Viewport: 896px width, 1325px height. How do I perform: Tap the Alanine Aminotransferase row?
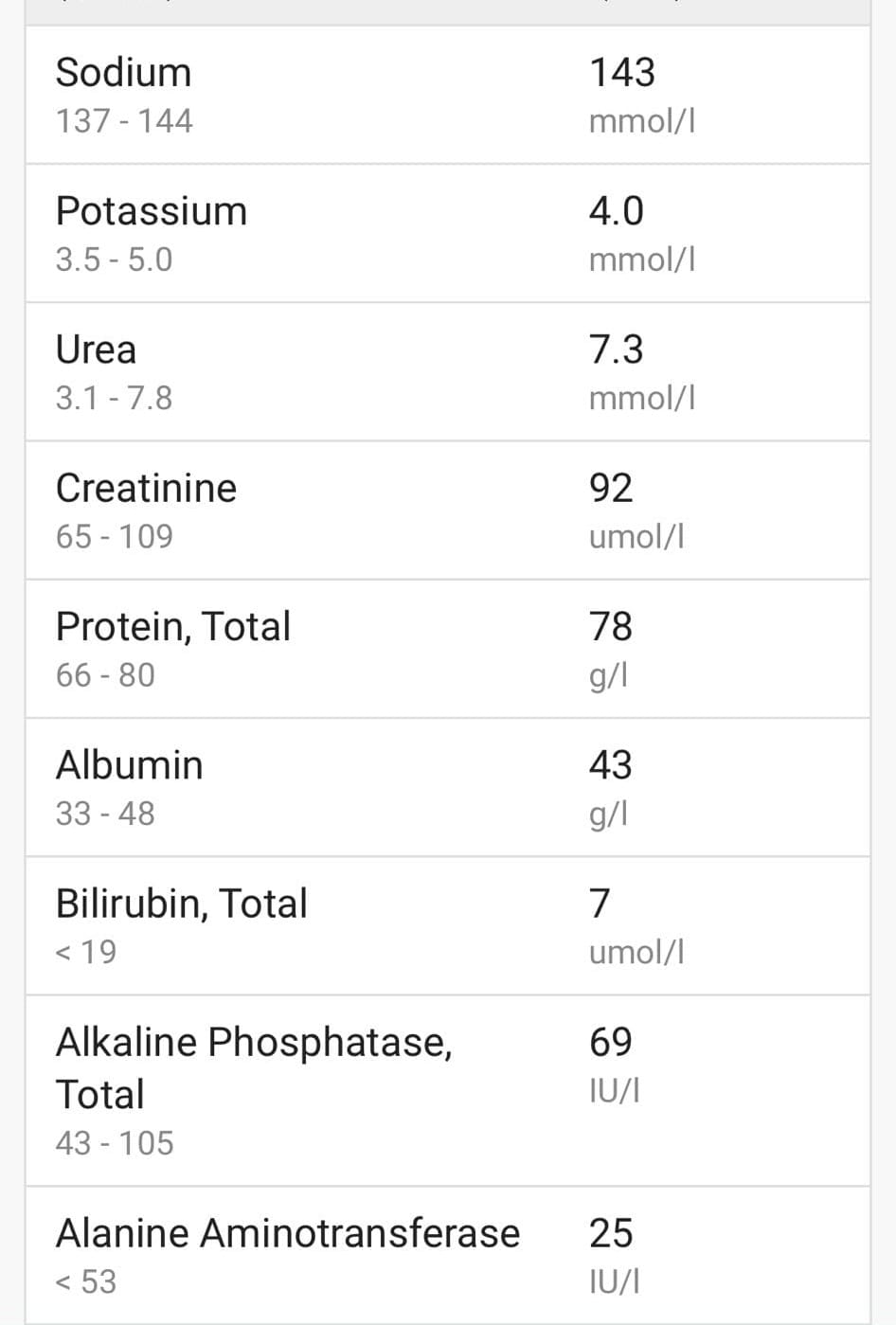point(447,1255)
